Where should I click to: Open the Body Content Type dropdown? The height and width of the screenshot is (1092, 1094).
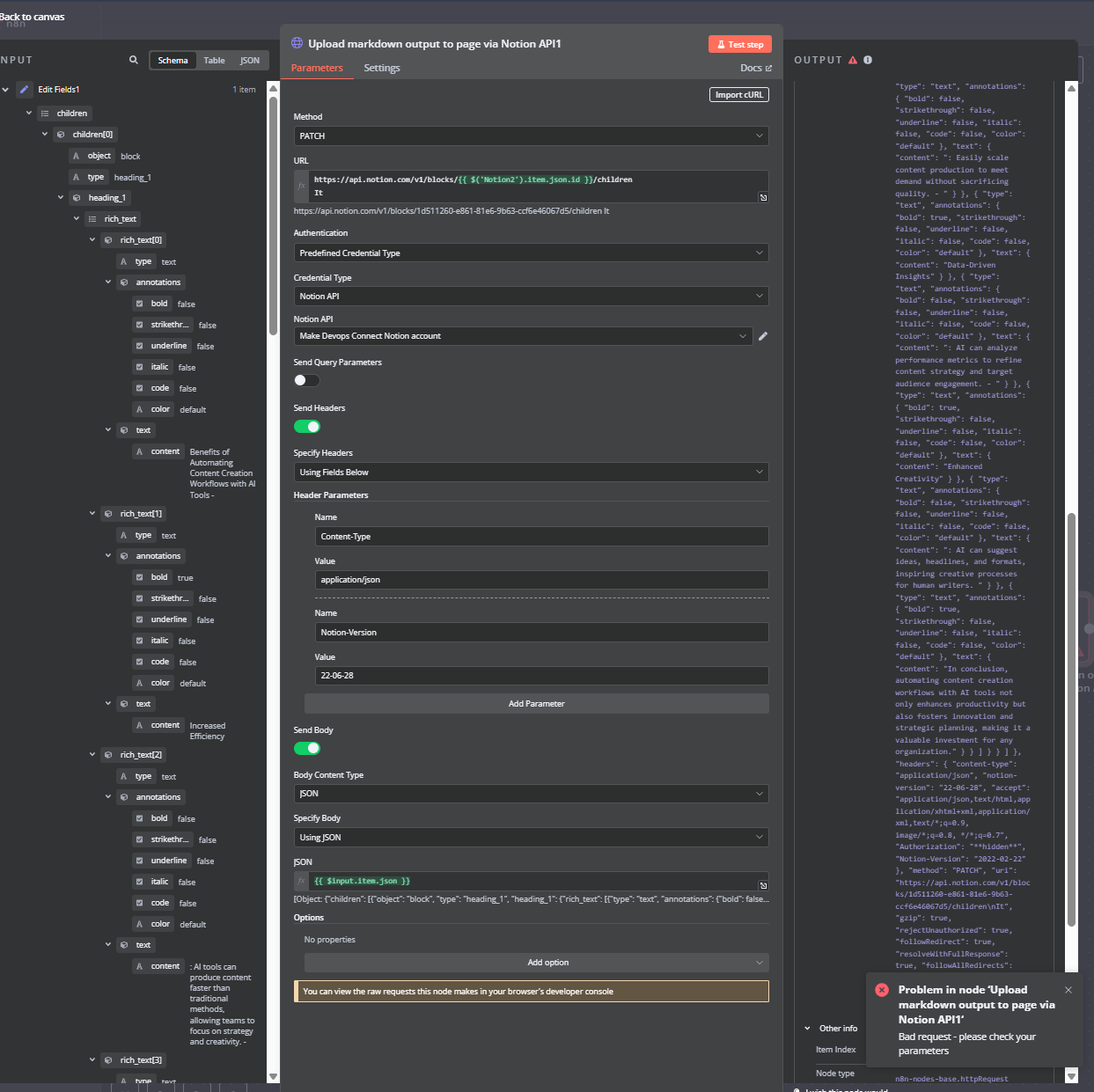[x=531, y=794]
